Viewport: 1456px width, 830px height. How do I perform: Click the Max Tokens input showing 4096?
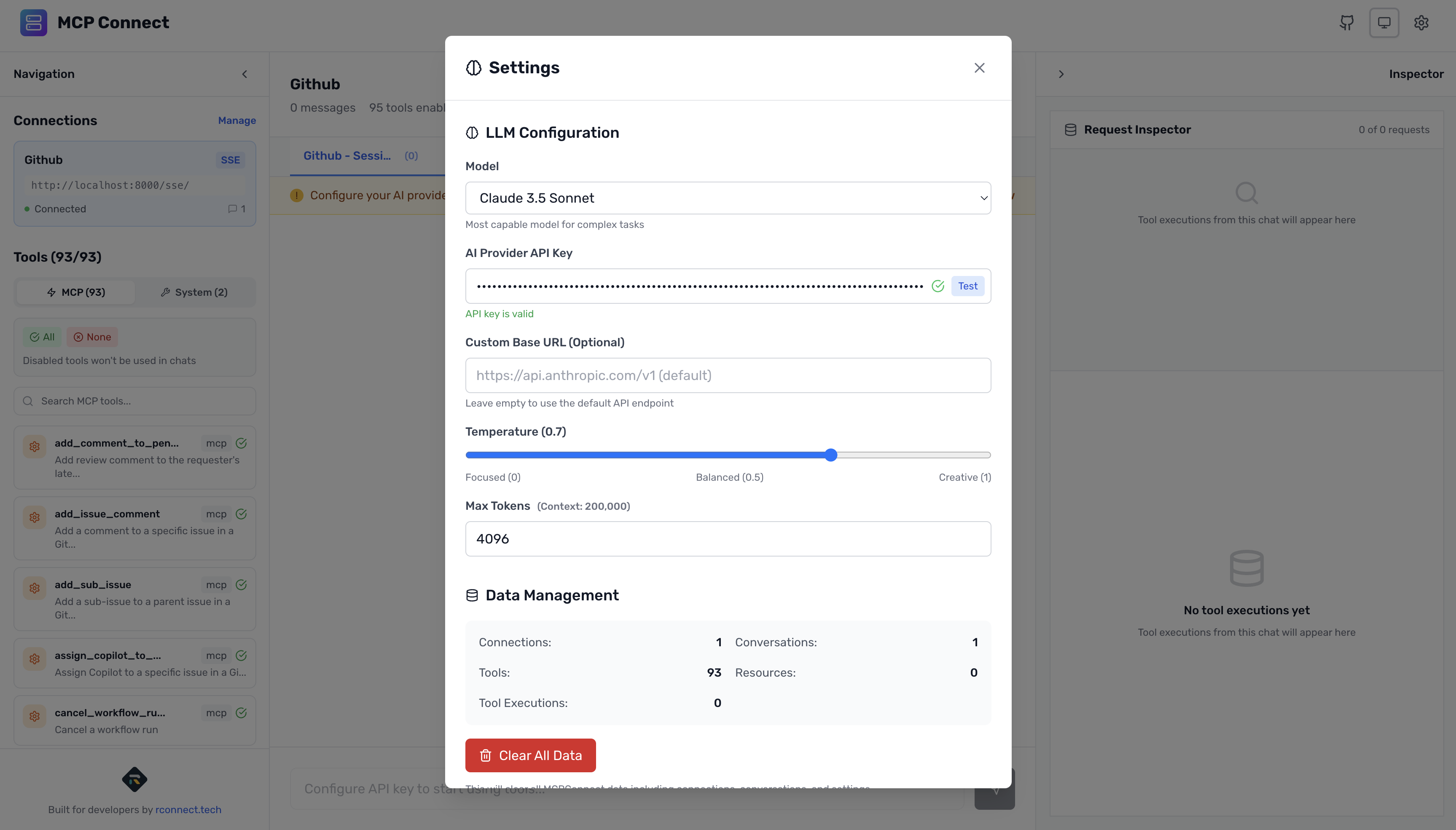click(728, 538)
